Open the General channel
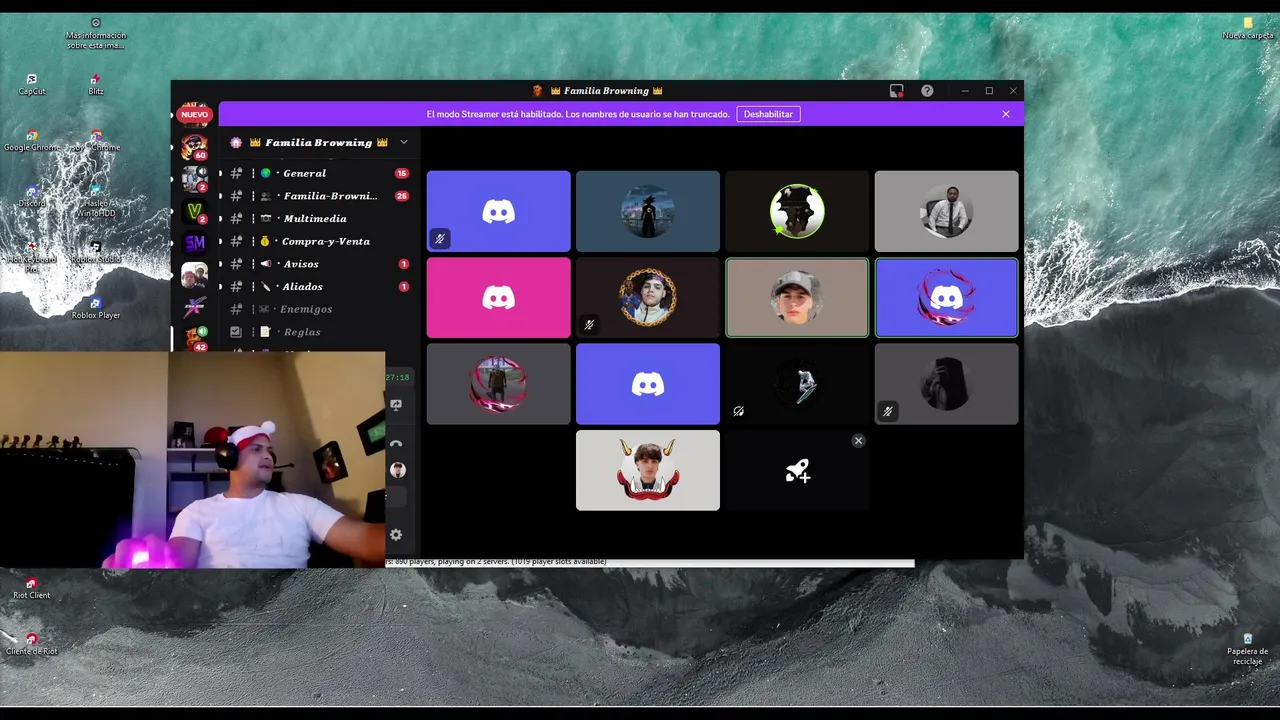 [318, 173]
